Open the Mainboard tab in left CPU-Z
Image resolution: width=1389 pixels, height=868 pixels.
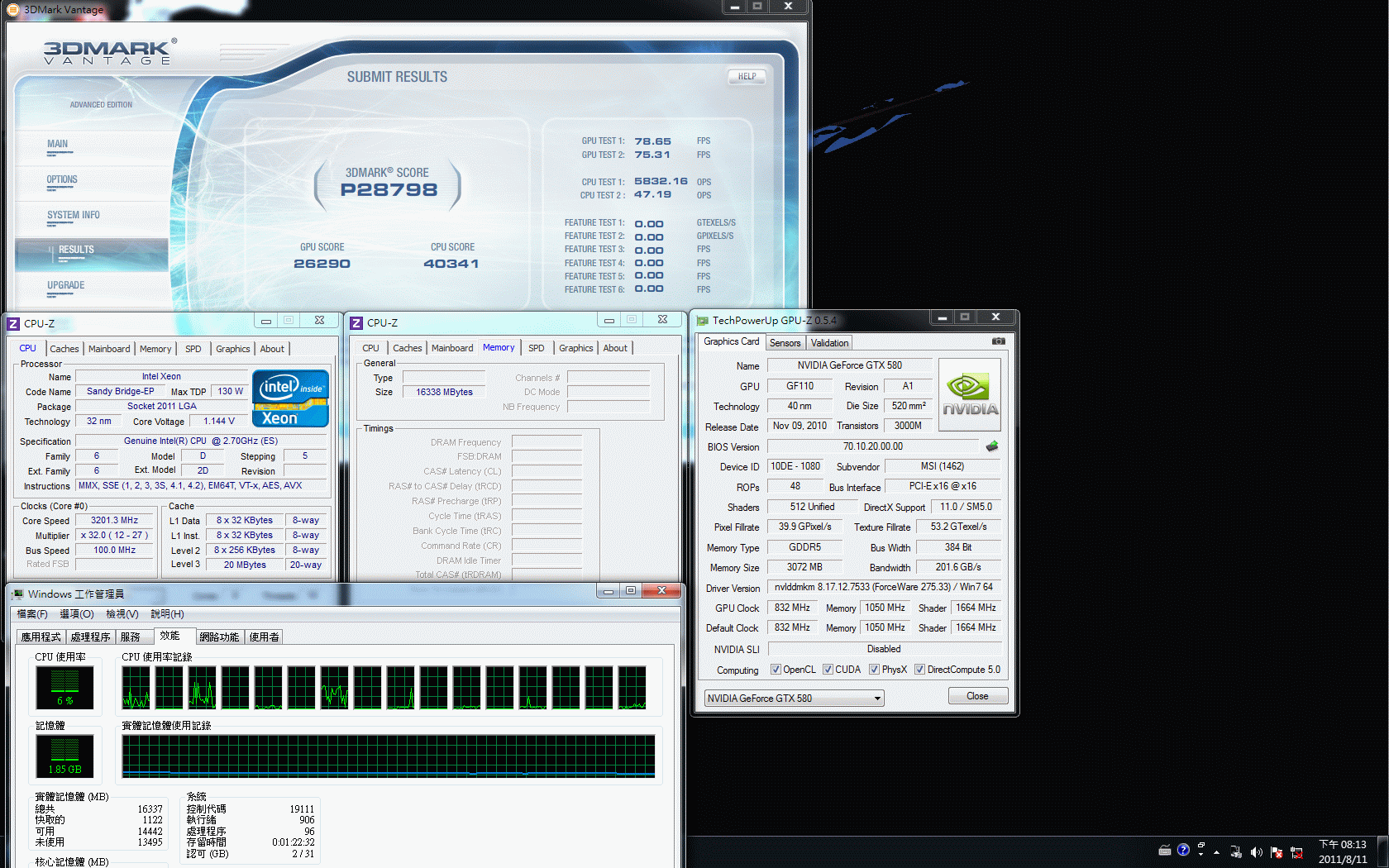click(x=109, y=349)
